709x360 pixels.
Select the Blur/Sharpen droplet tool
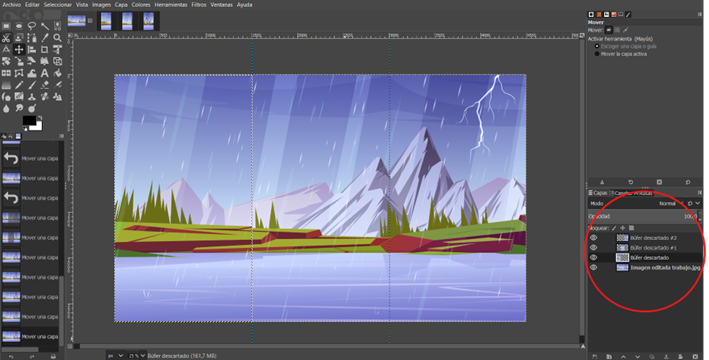click(x=6, y=108)
